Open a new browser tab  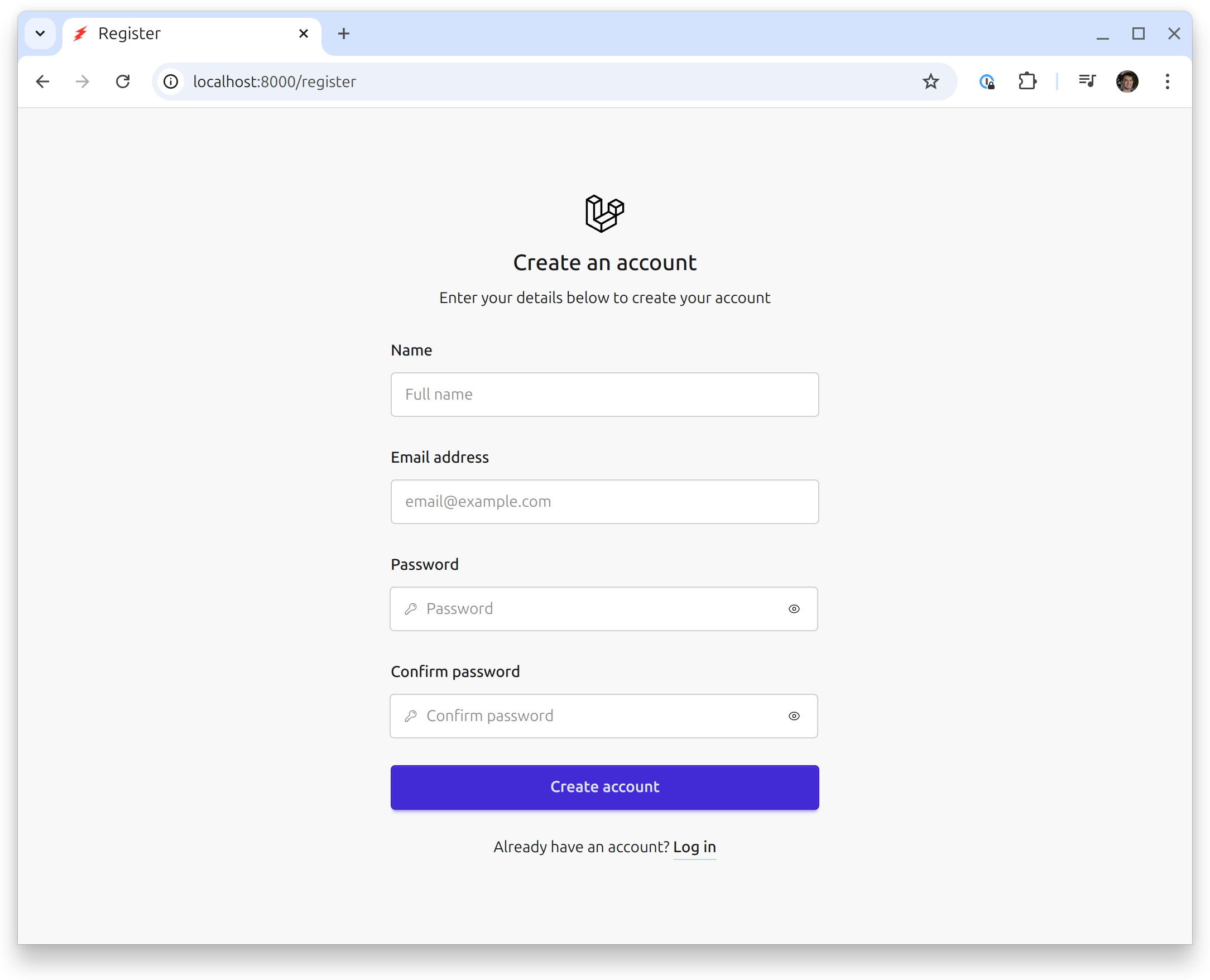point(344,34)
